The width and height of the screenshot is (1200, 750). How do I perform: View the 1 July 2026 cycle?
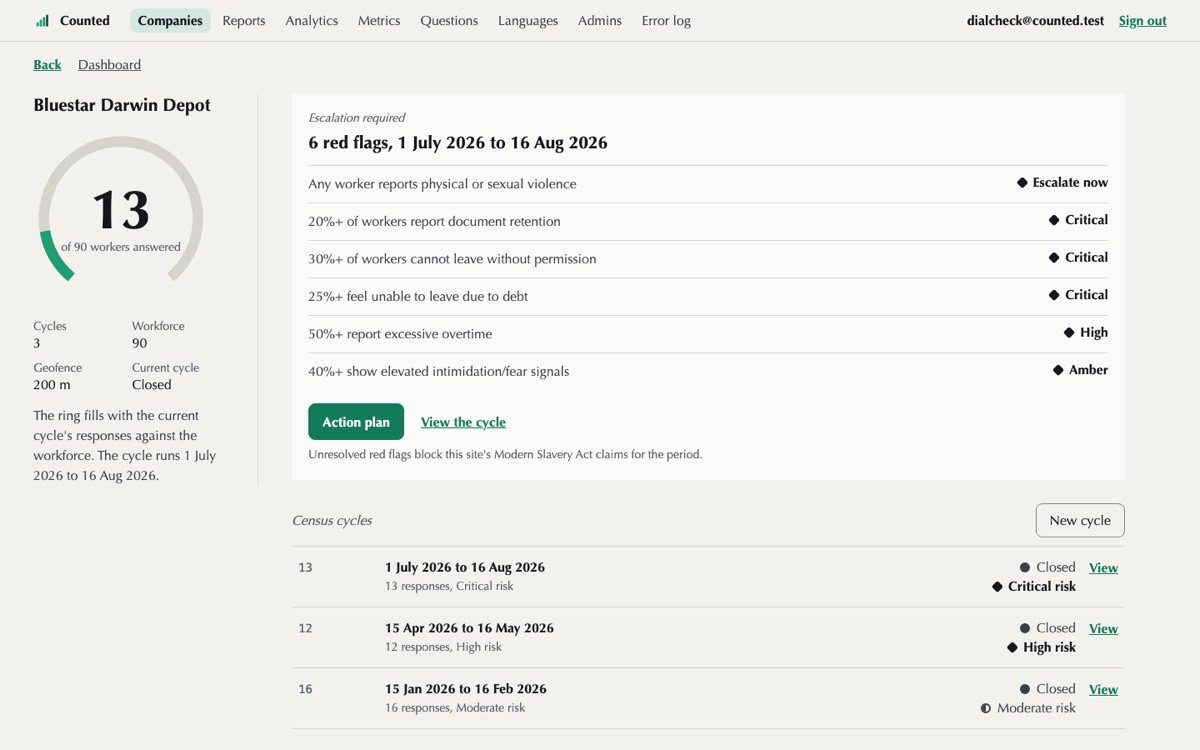coord(1103,568)
